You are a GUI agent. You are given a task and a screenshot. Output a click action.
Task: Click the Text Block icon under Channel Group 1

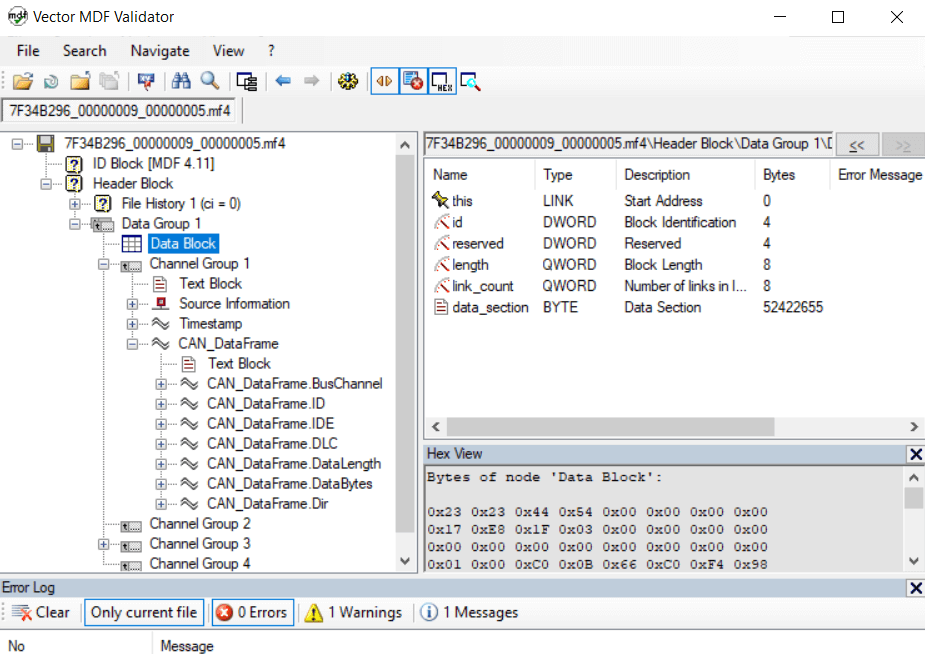click(x=160, y=284)
